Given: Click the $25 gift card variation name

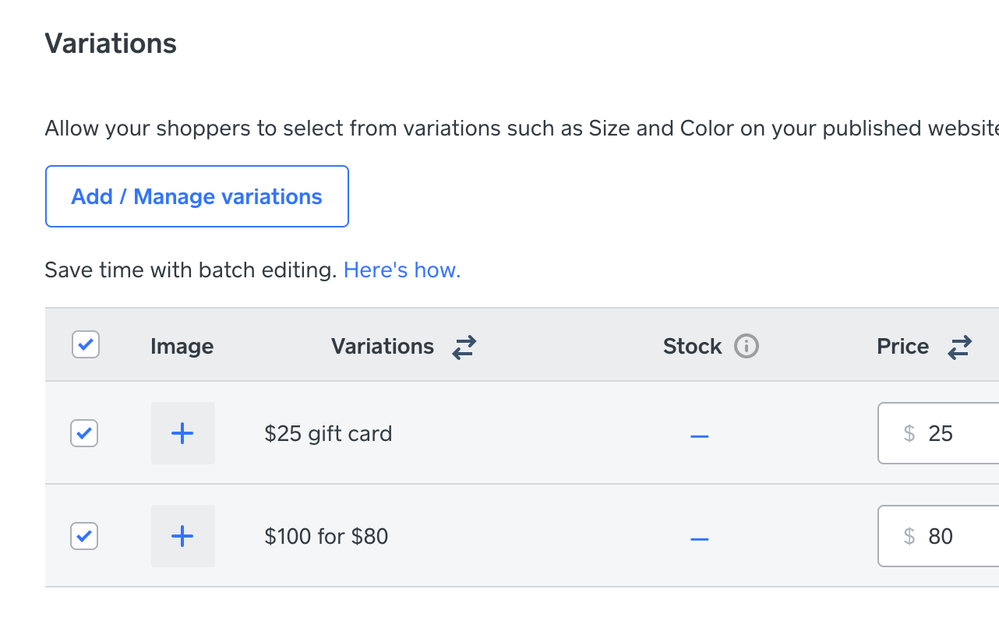Looking at the screenshot, I should (328, 434).
